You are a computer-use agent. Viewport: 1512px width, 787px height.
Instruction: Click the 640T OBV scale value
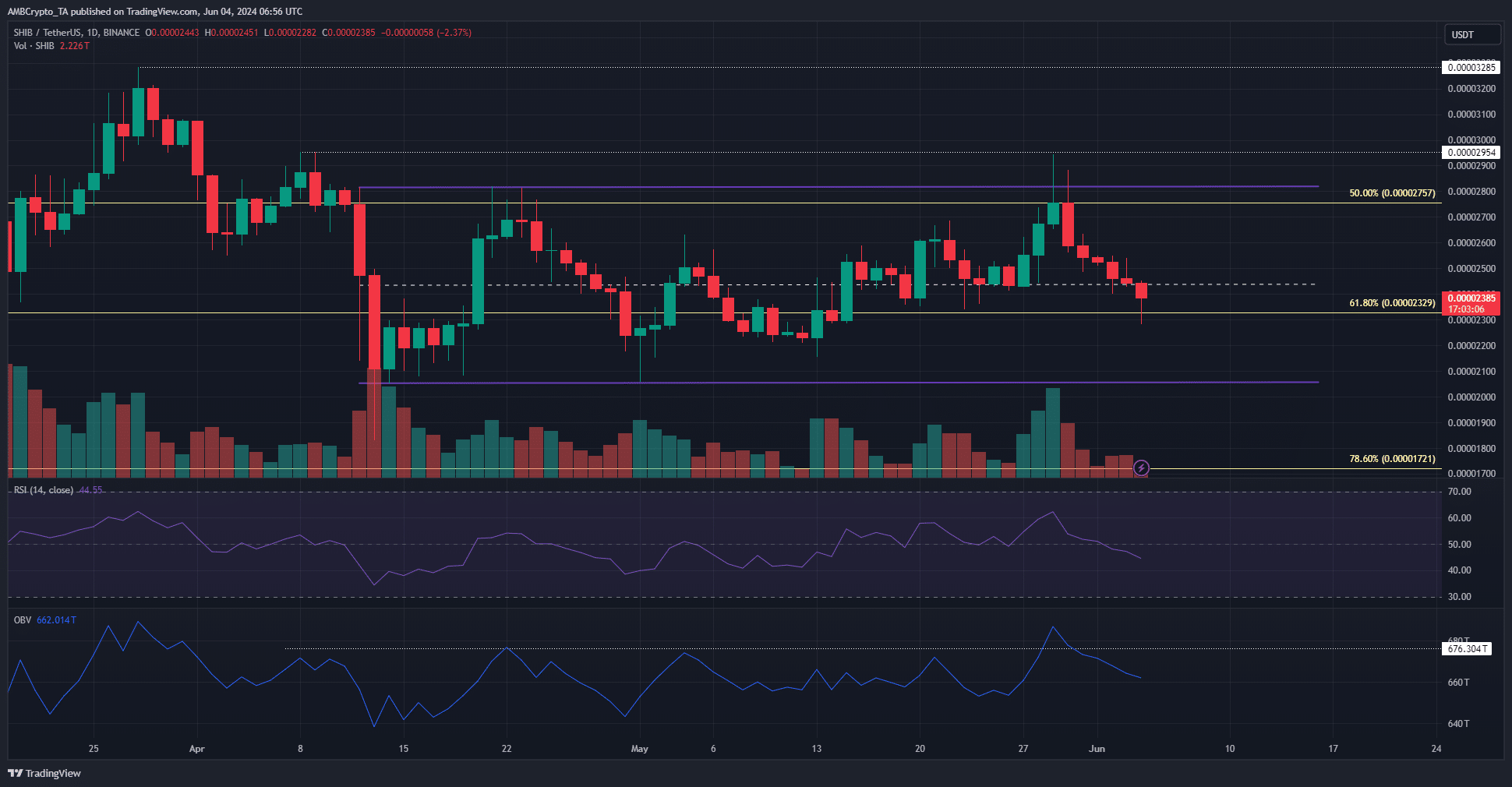point(1458,724)
